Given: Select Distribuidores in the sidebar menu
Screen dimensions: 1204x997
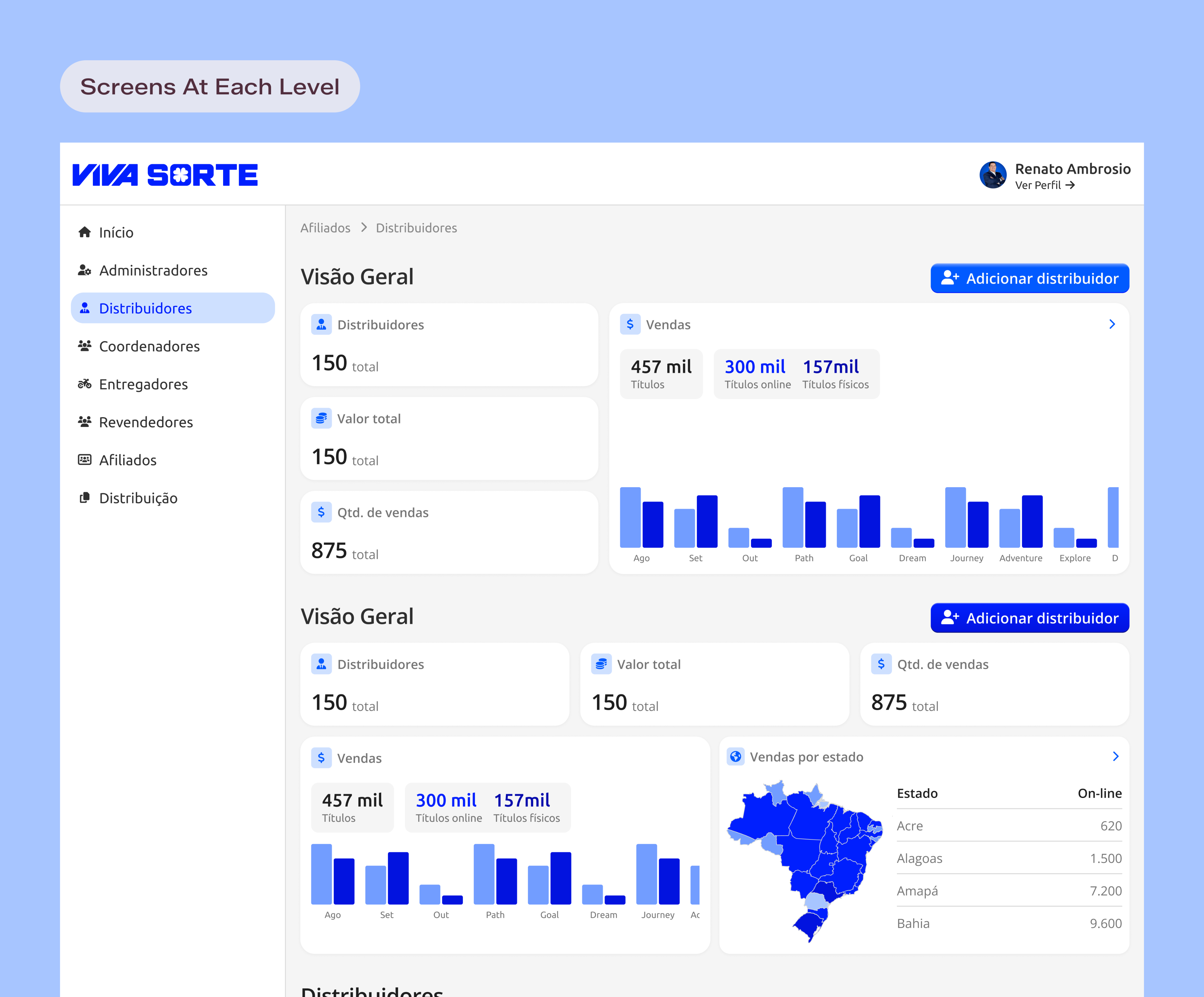Looking at the screenshot, I should 173,308.
